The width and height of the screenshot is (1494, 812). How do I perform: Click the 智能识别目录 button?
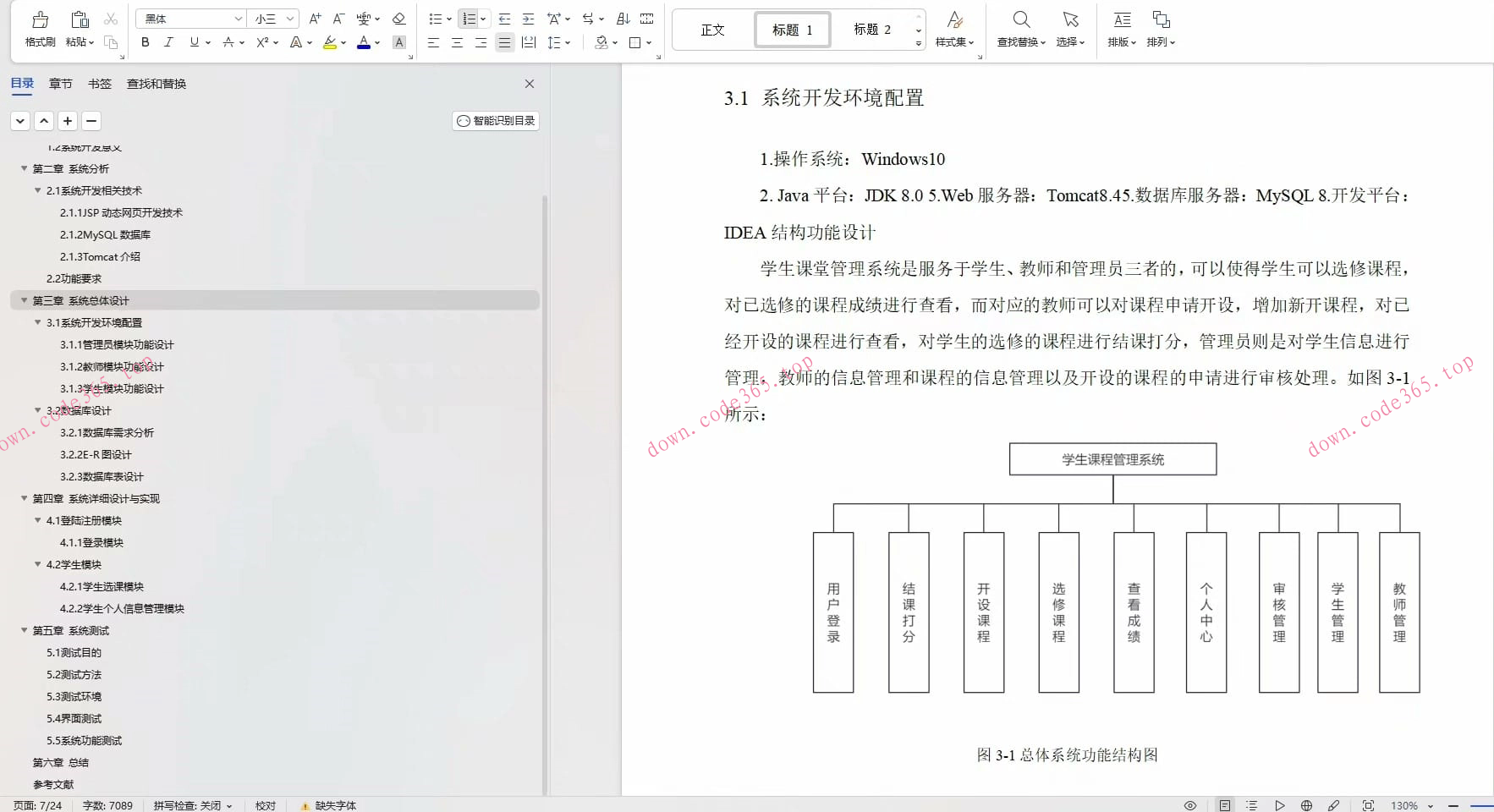(x=495, y=121)
